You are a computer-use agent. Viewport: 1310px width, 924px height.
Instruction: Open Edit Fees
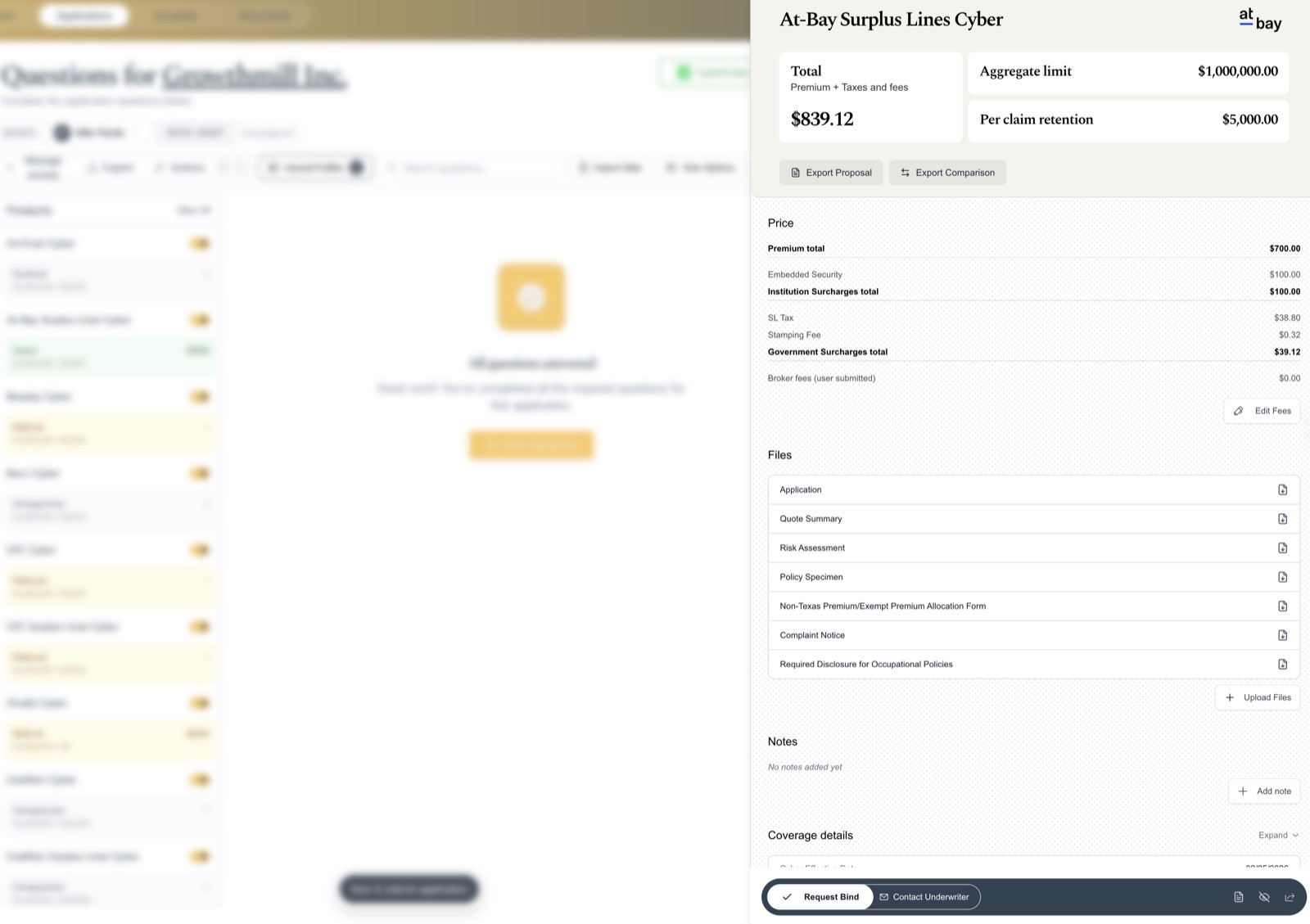1262,411
